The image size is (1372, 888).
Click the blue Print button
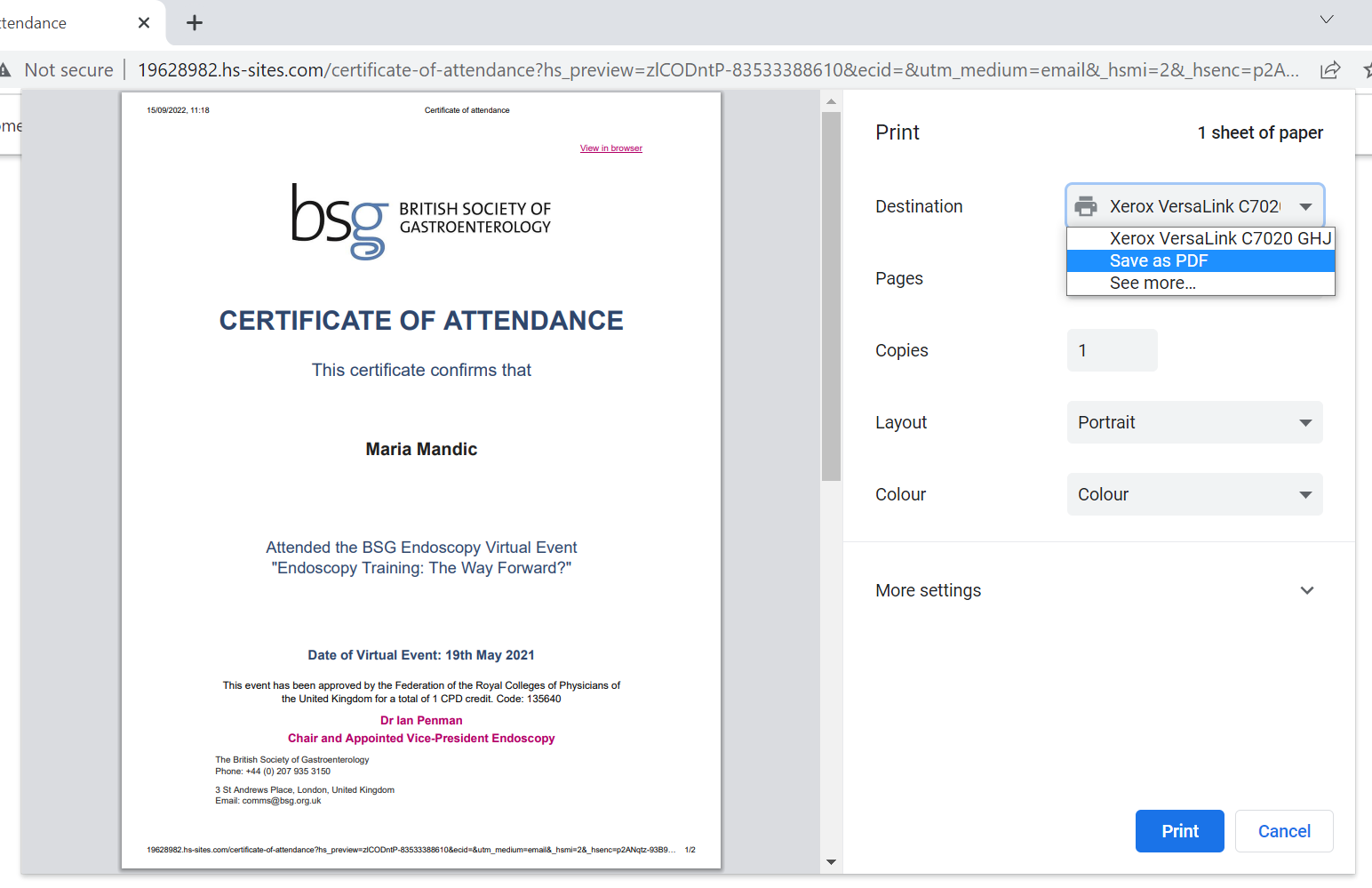tap(1179, 831)
